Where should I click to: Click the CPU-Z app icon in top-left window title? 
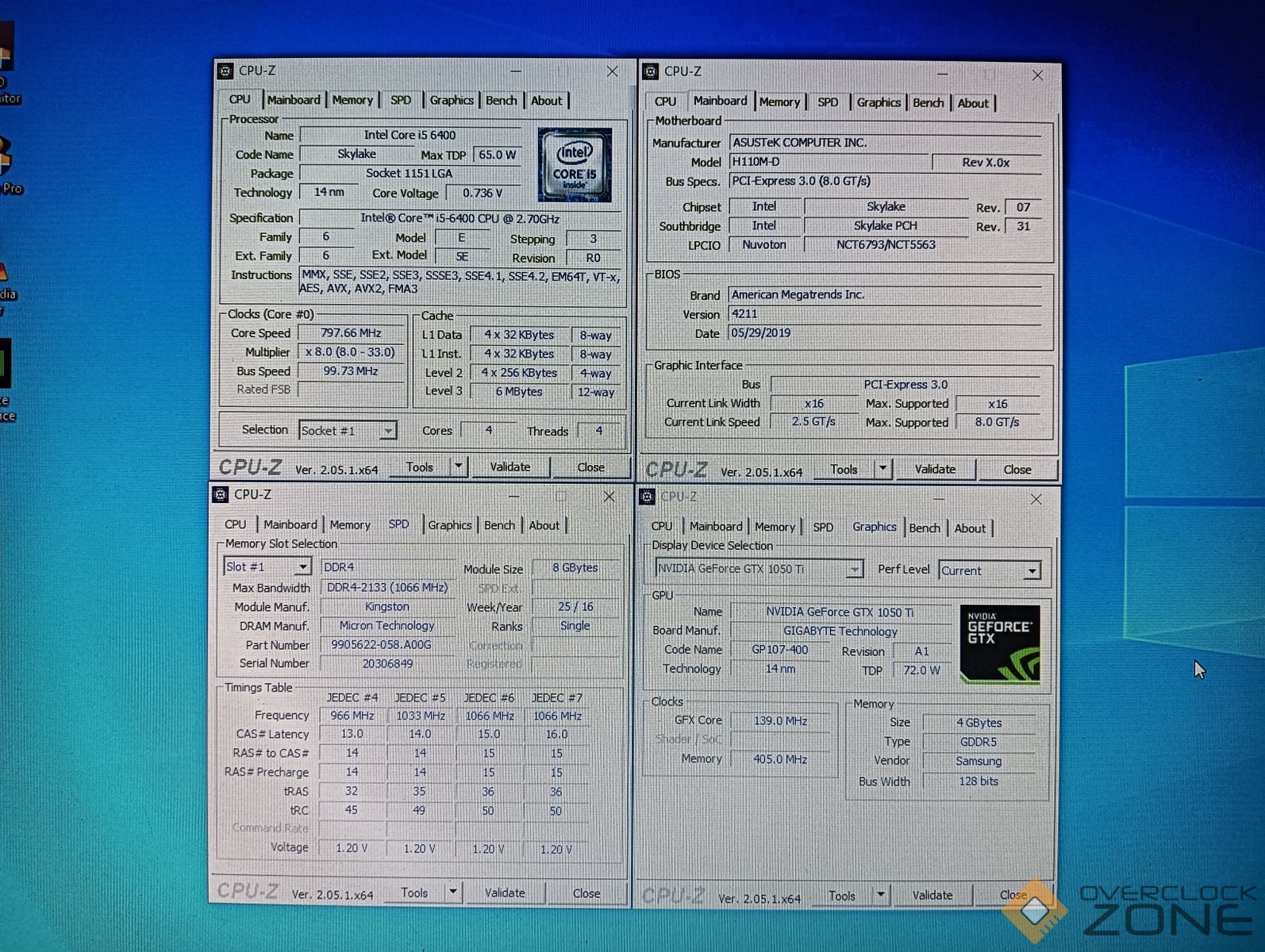pos(225,71)
